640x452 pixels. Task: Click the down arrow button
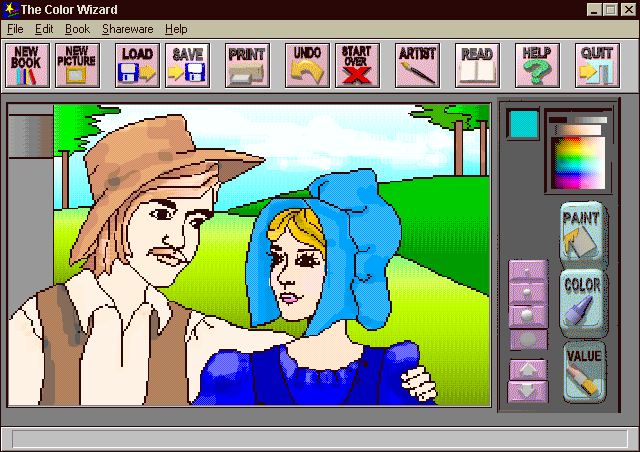528,391
